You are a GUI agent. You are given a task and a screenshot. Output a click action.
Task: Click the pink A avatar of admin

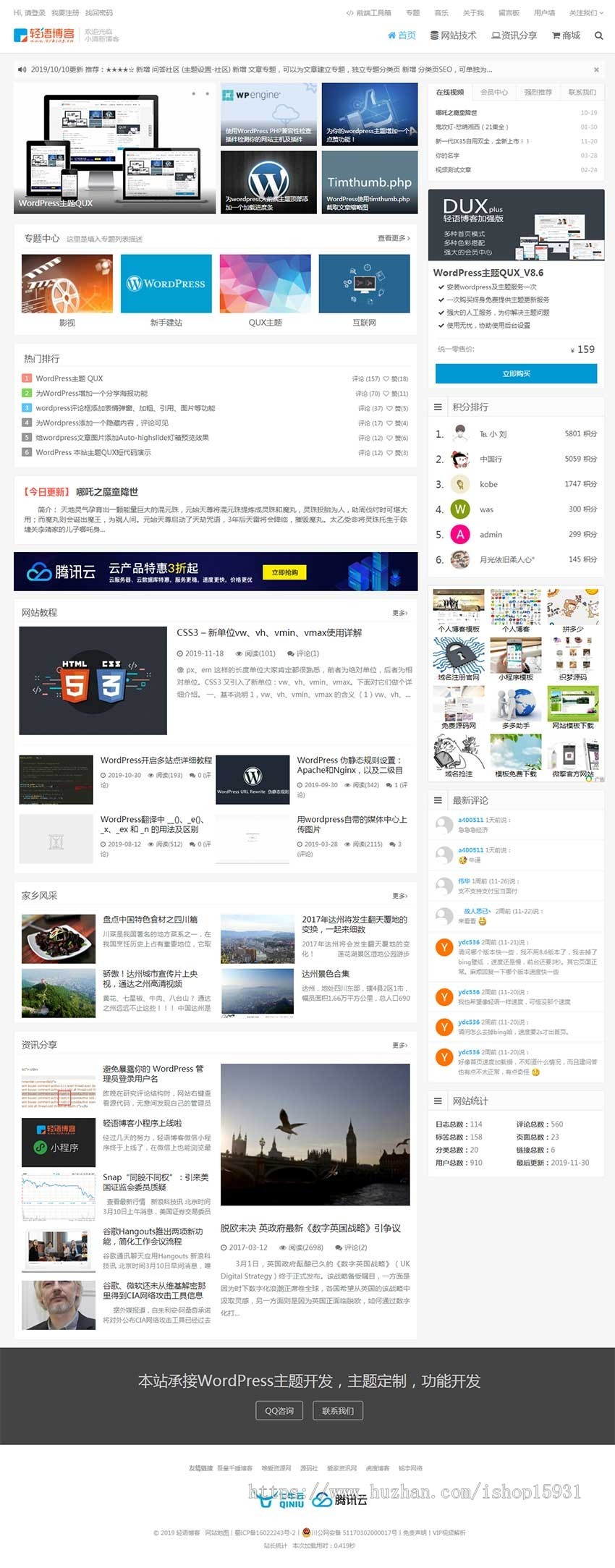pyautogui.click(x=459, y=535)
